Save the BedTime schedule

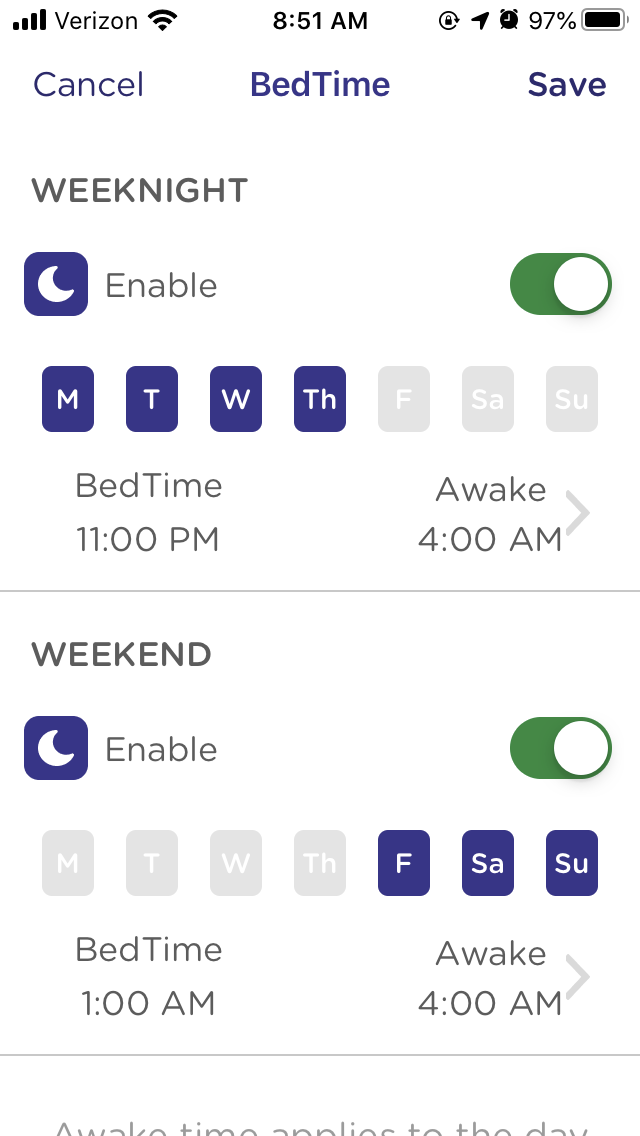point(566,85)
